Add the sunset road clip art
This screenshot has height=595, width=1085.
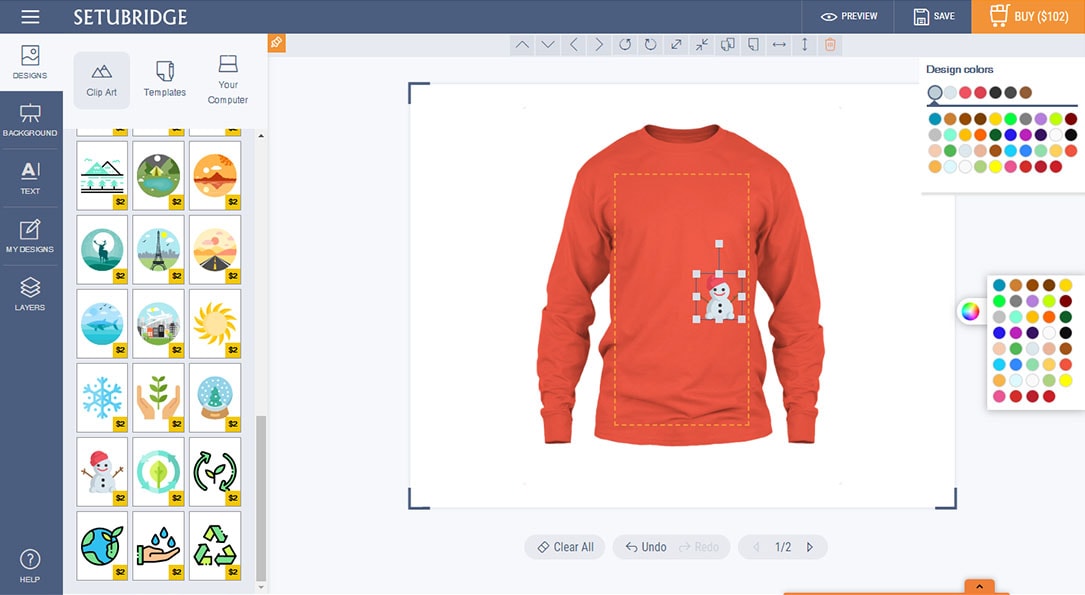(x=215, y=250)
